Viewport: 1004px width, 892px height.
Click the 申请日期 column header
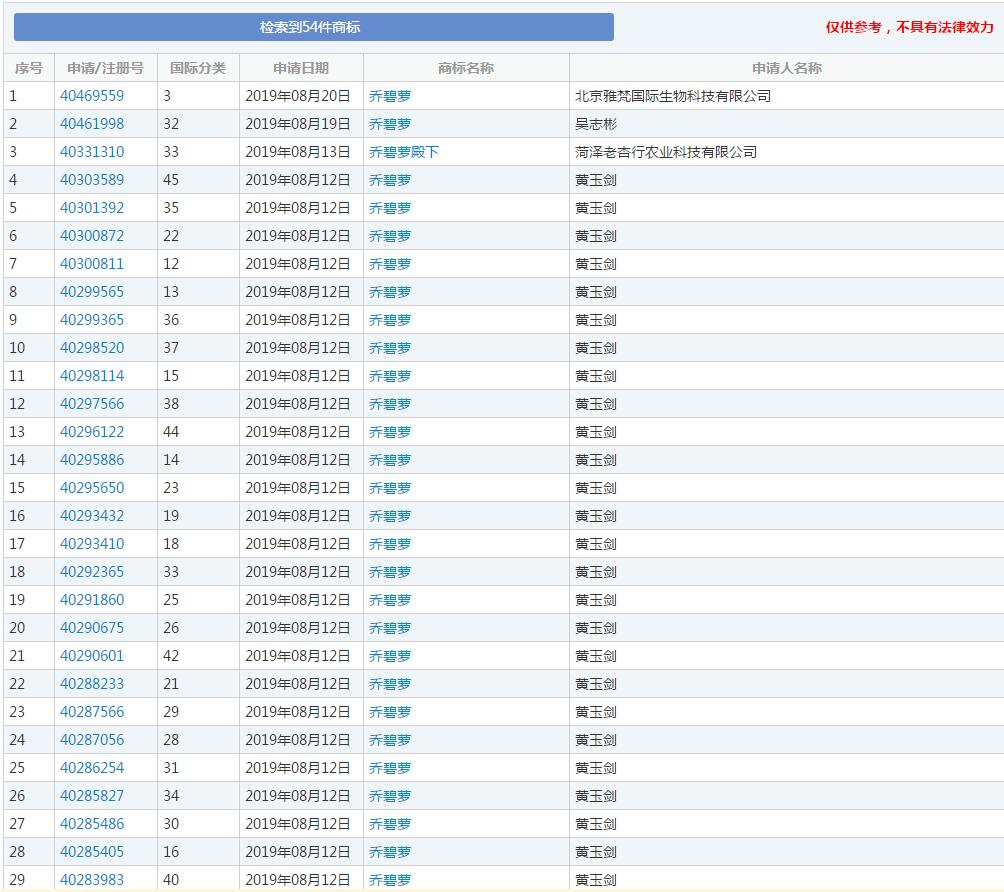click(x=301, y=68)
